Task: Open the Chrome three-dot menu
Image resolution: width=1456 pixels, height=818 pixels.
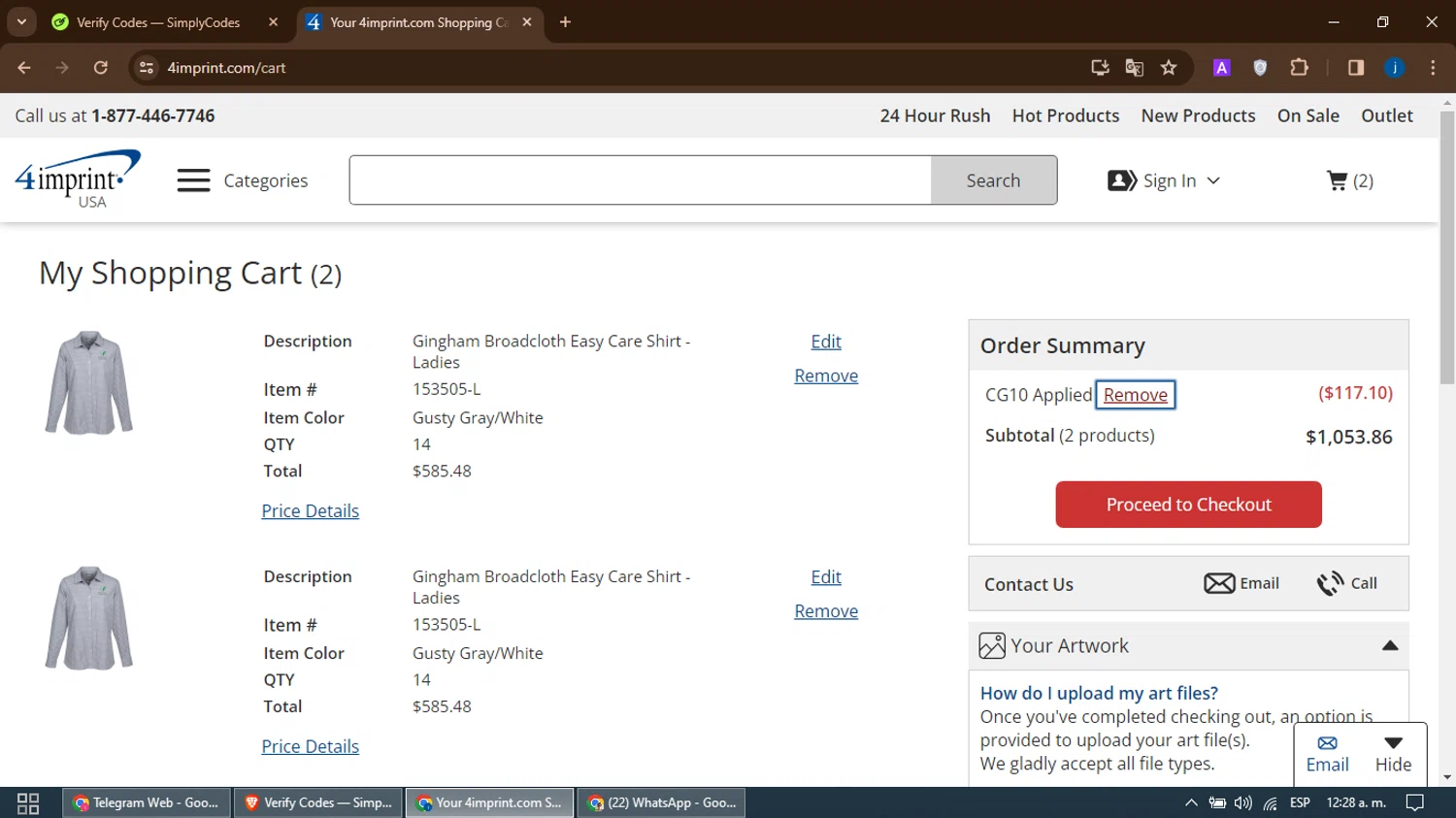Action: point(1433,68)
